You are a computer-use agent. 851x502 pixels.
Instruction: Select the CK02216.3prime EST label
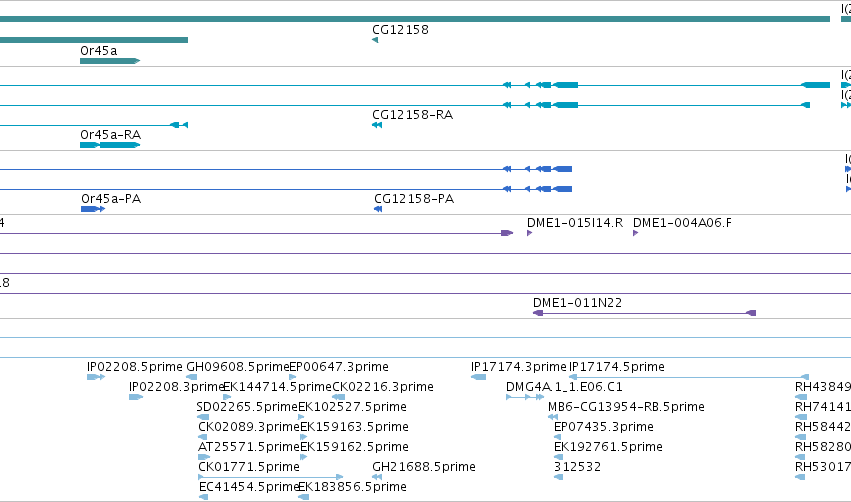coord(383,387)
